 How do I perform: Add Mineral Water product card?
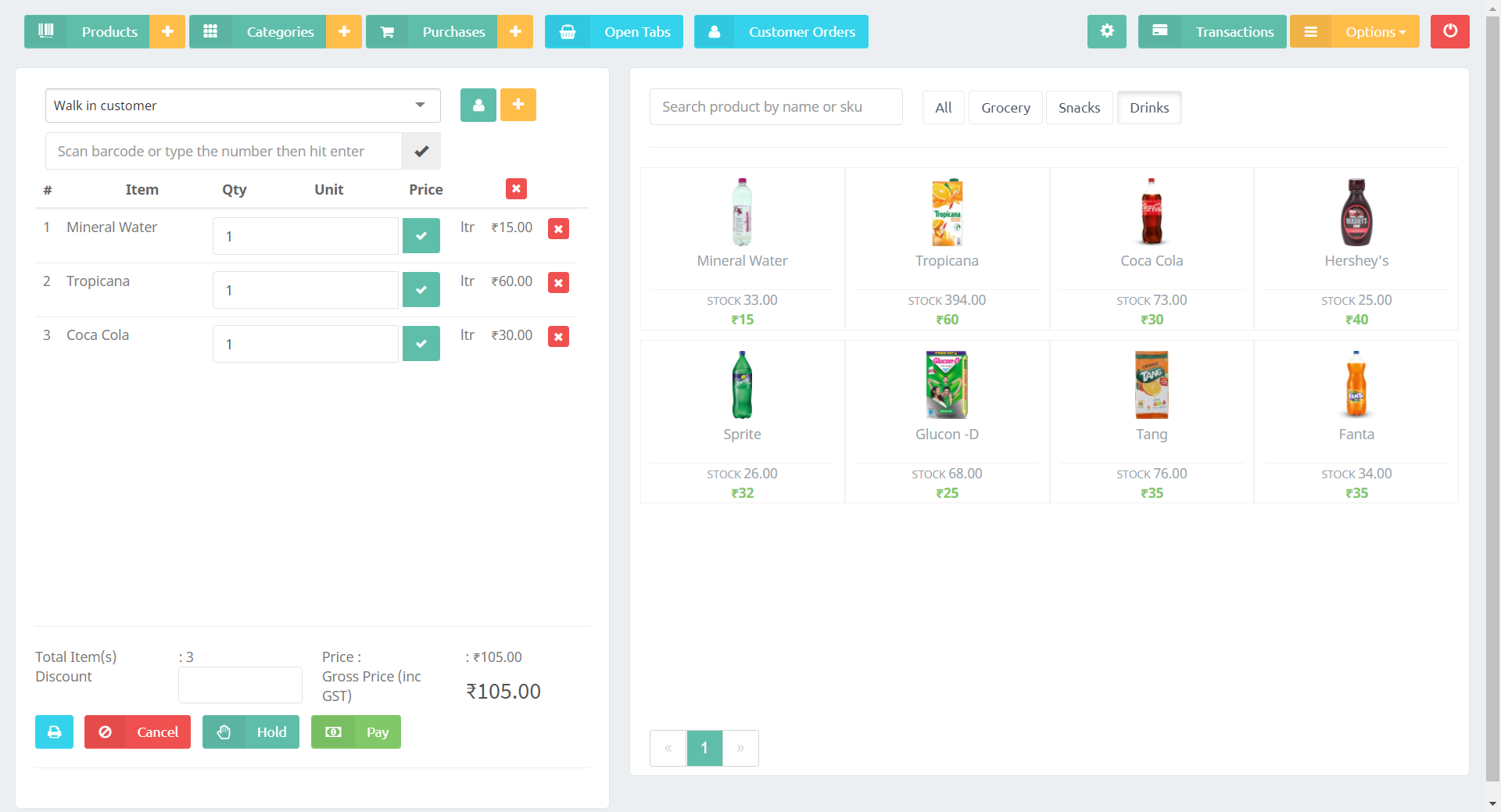[x=743, y=249]
